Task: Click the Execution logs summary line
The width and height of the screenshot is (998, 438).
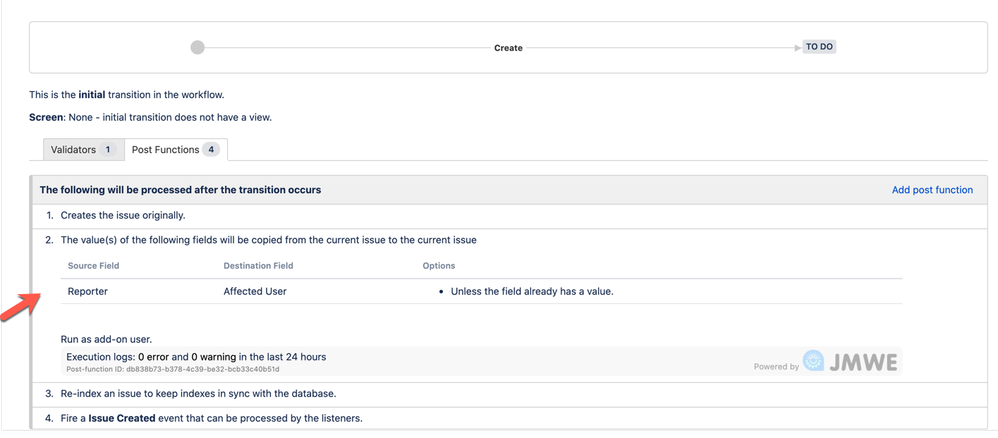Action: click(x=196, y=357)
